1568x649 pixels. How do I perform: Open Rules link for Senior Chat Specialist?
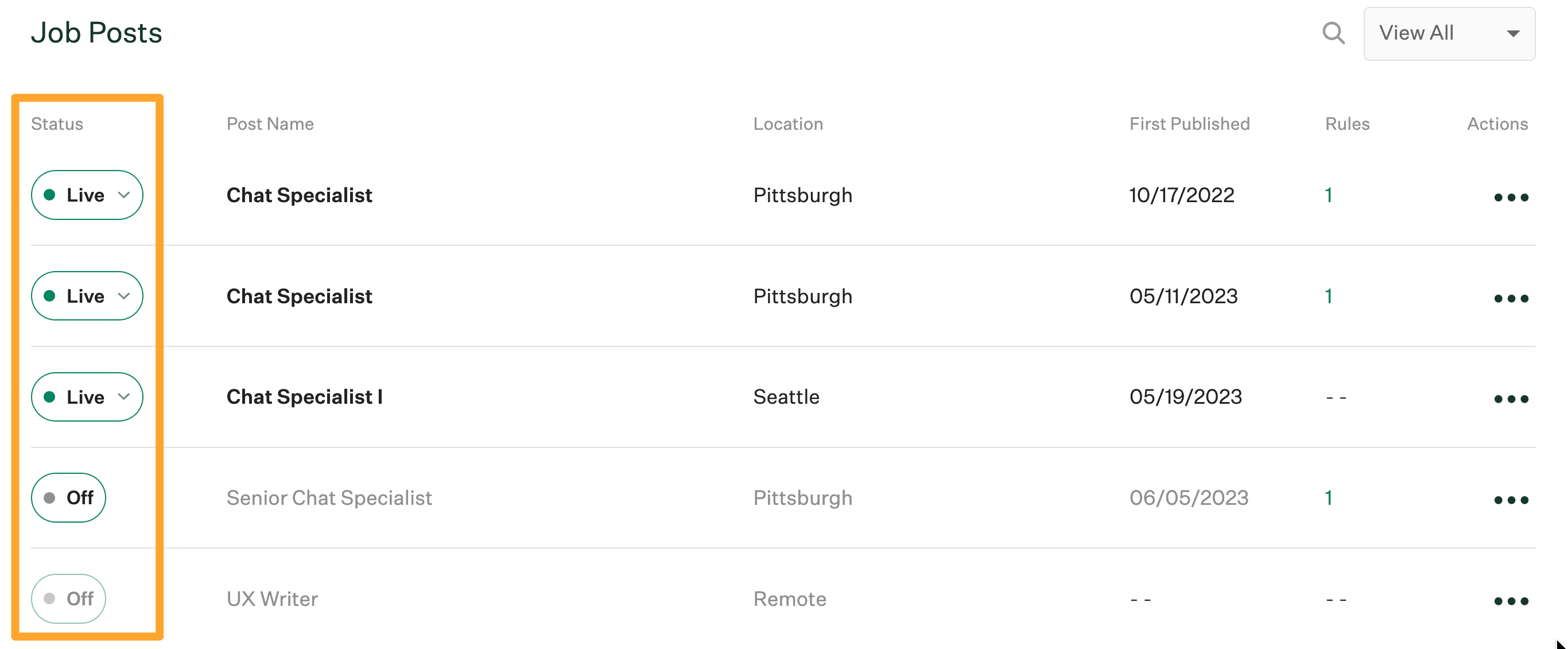tap(1329, 498)
